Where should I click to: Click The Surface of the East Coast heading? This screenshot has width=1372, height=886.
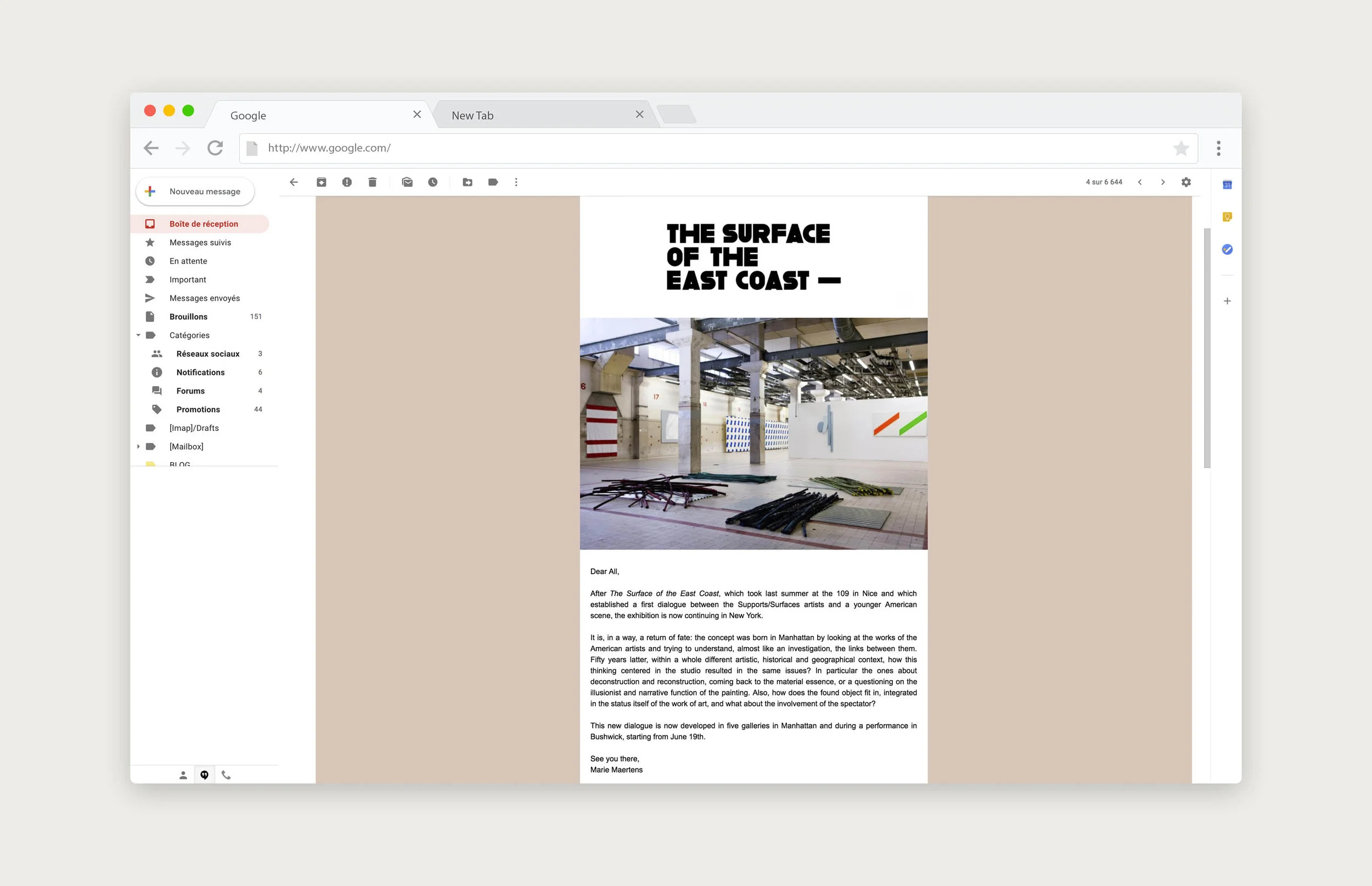[753, 257]
